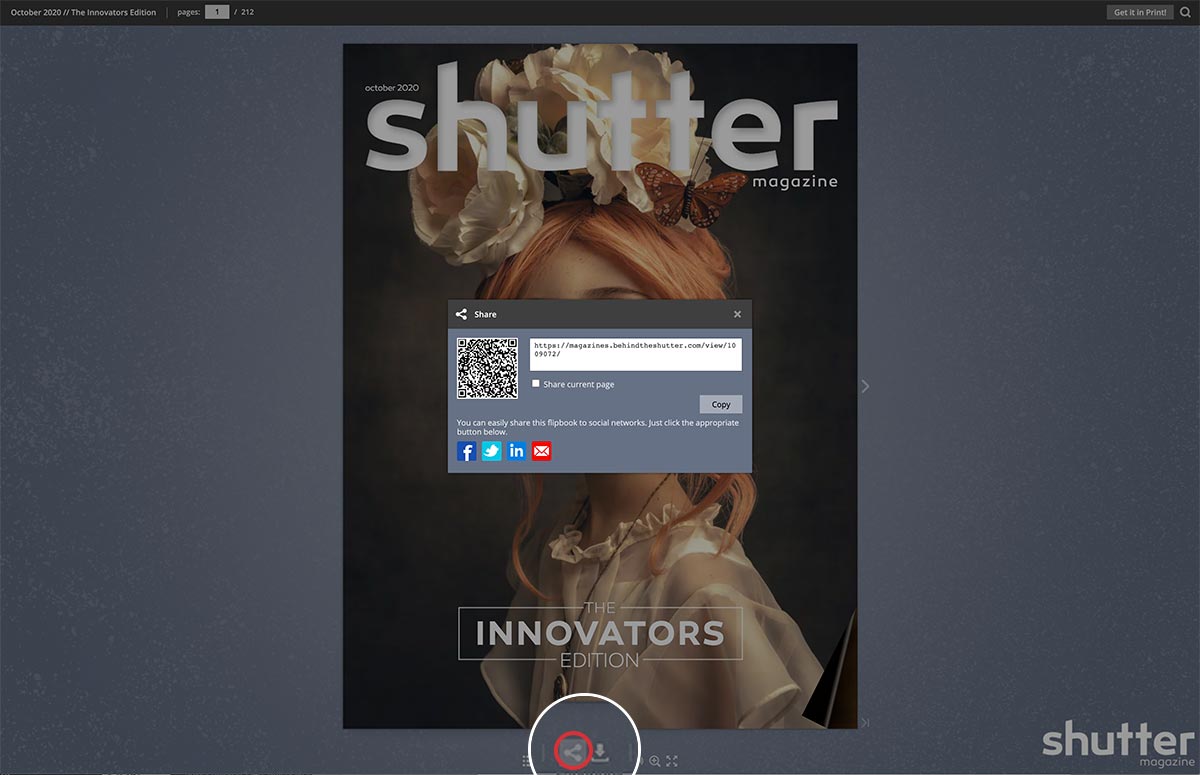
Task: Click the shutter magazine logo at bottom right
Action: click(1118, 742)
